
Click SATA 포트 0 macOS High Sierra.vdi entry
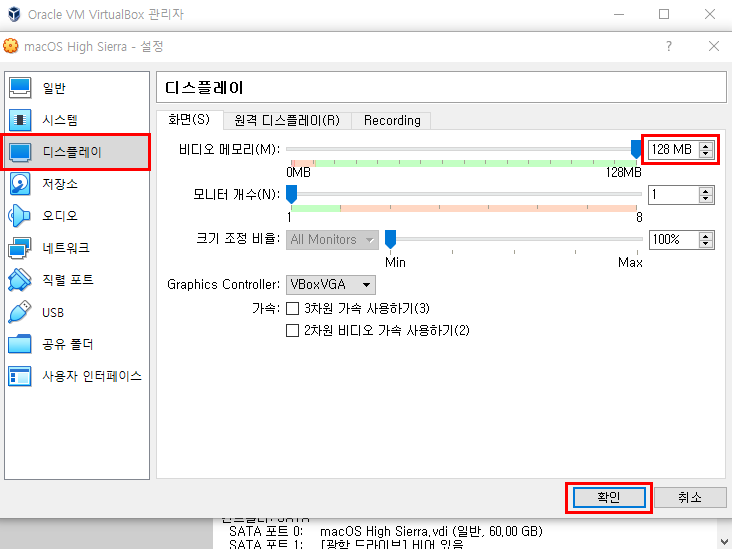tap(386, 531)
